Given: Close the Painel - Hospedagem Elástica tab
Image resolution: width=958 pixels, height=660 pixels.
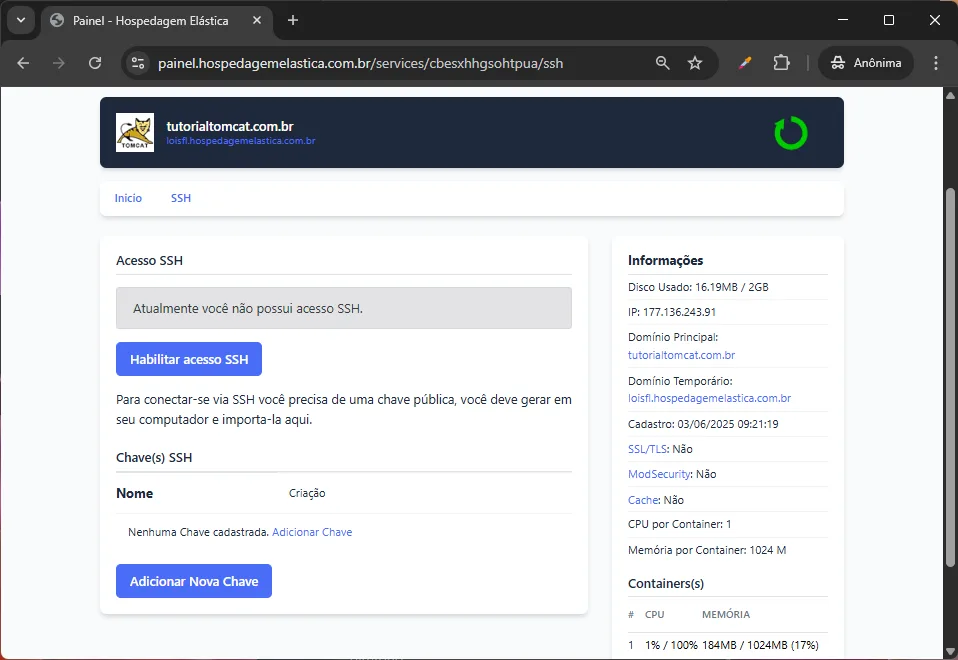Looking at the screenshot, I should [x=257, y=20].
